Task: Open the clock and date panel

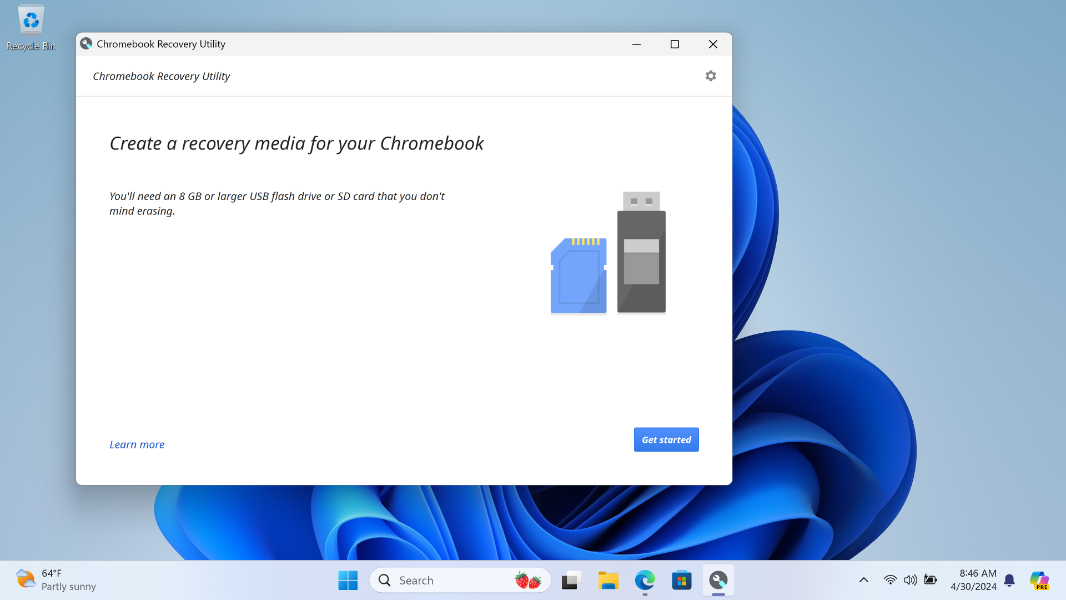Action: click(973, 580)
